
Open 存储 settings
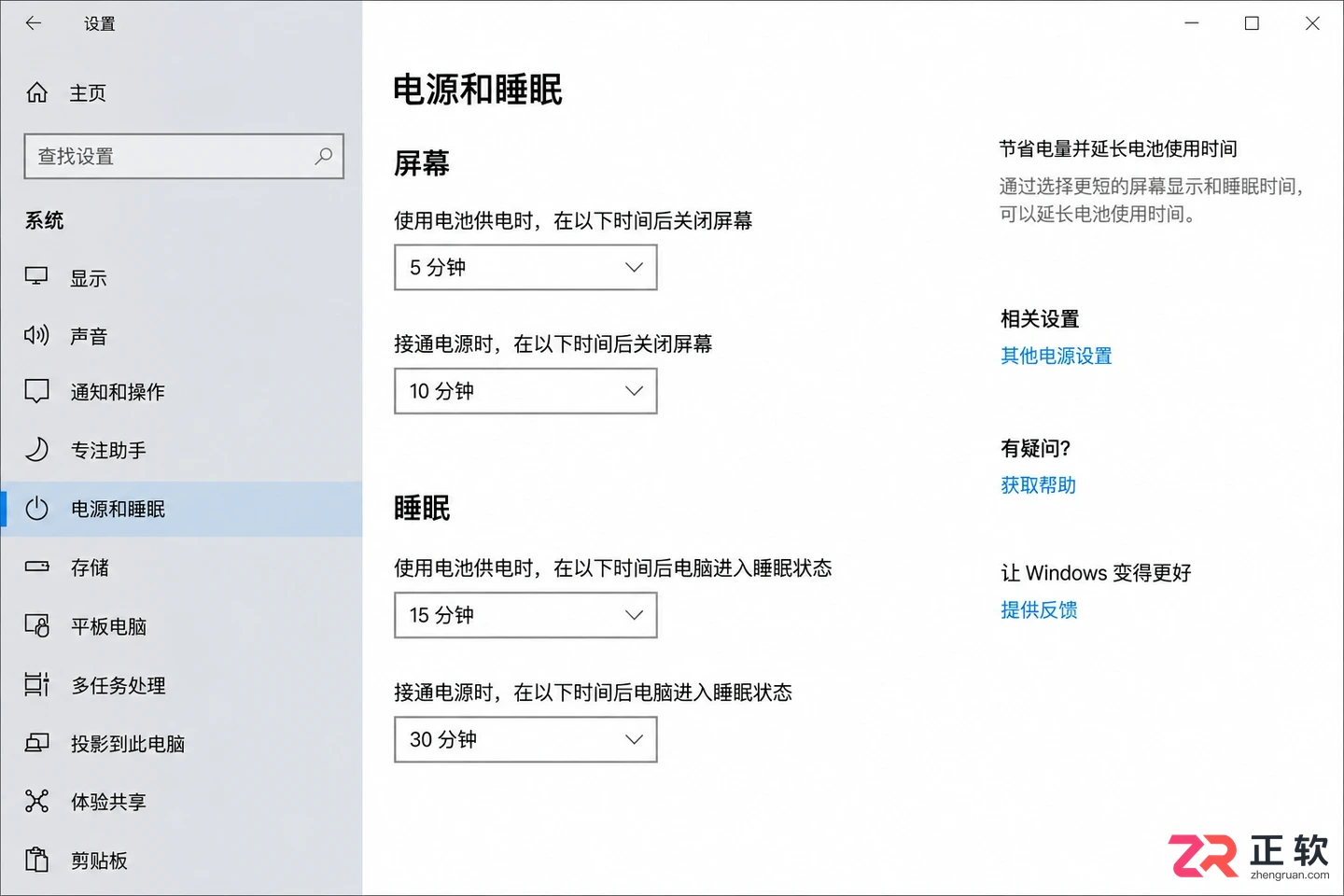(x=181, y=567)
